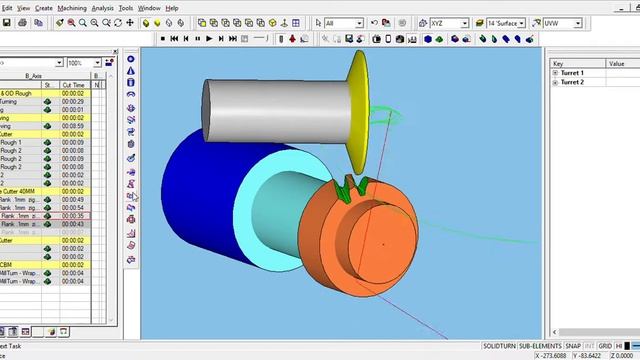This screenshot has width=640, height=360.
Task: Open the UVW workplane dropdown
Action: 578,24
